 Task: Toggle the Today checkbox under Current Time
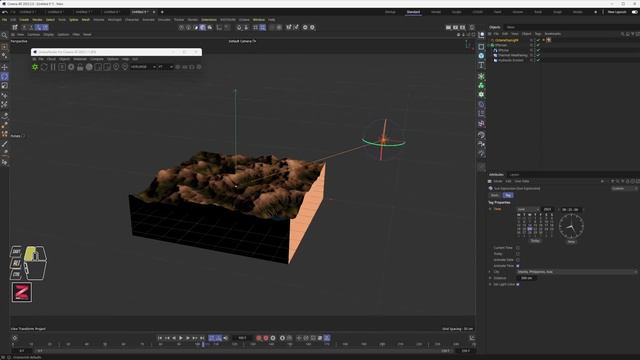[518, 254]
